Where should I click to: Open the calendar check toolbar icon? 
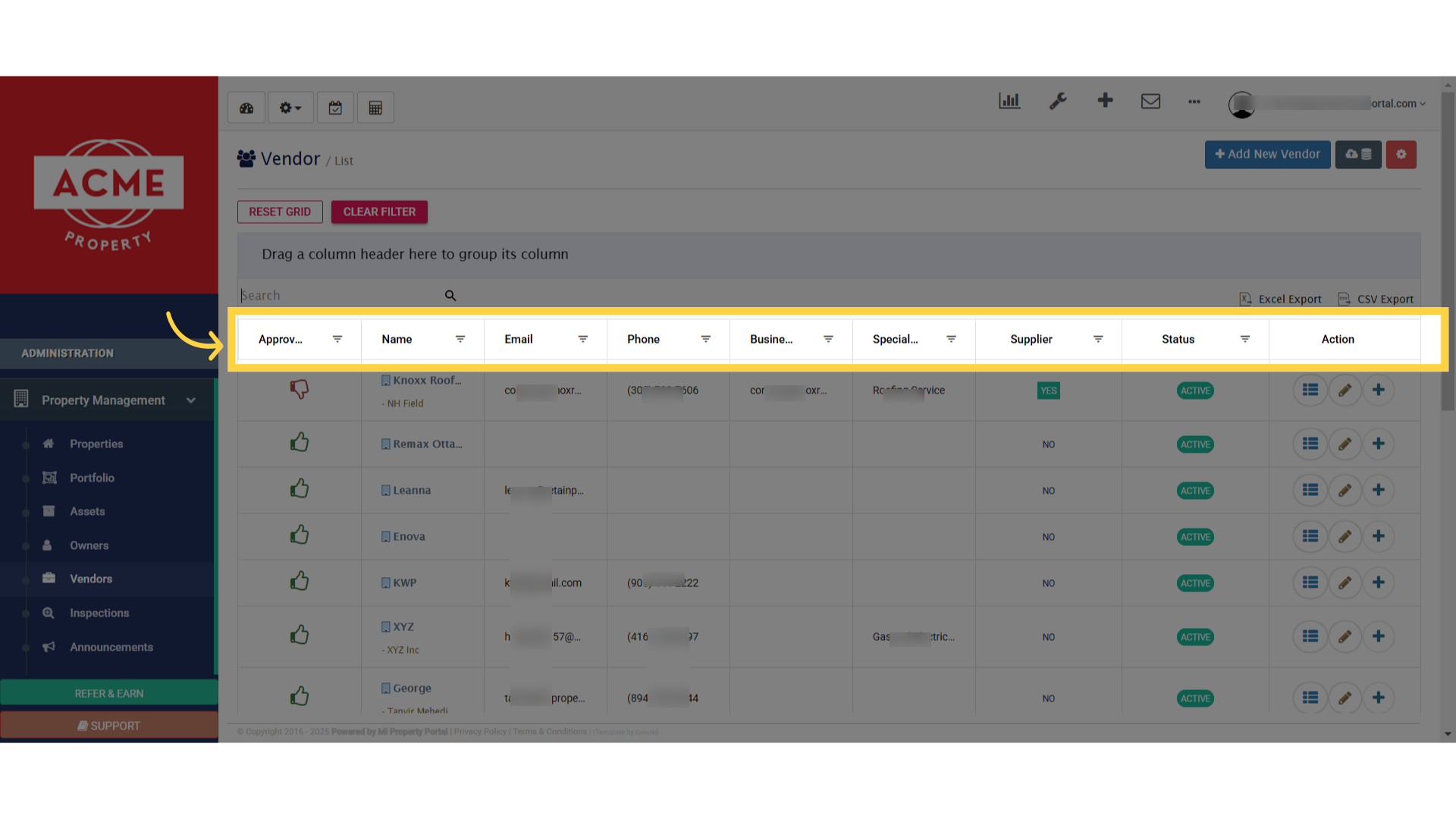[x=335, y=108]
